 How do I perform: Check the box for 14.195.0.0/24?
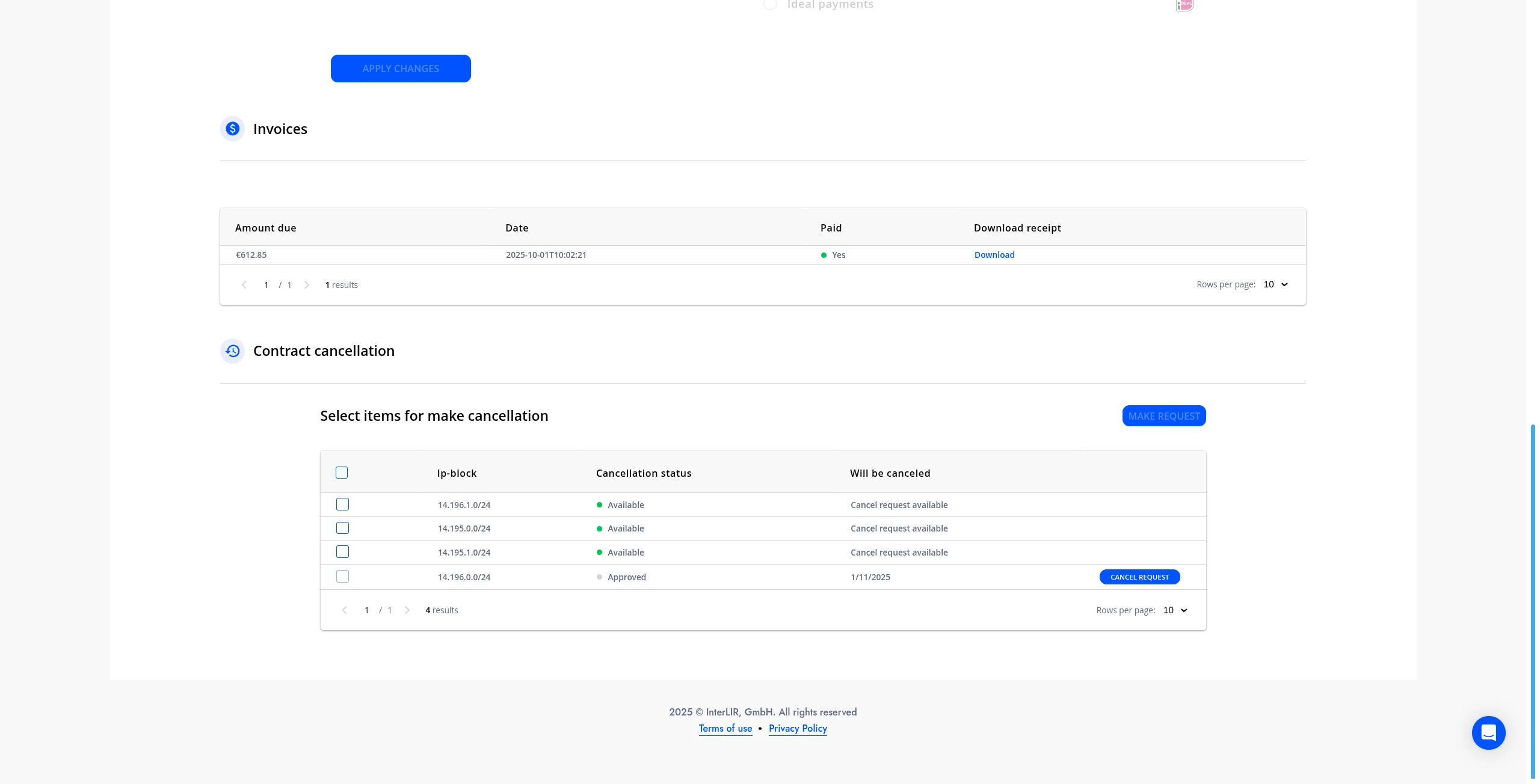(342, 528)
